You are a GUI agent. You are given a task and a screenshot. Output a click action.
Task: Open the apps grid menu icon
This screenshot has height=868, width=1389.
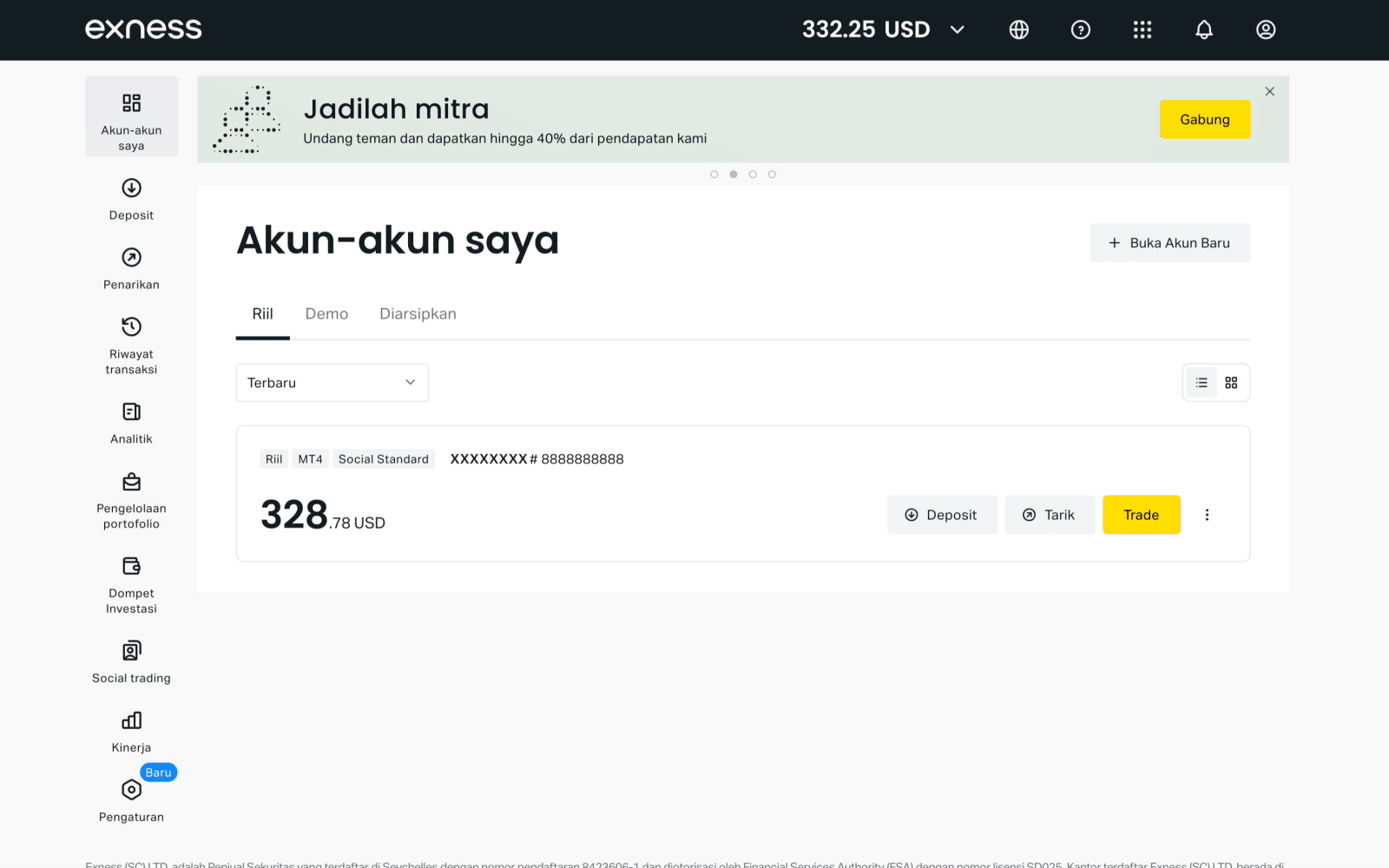point(1142,30)
